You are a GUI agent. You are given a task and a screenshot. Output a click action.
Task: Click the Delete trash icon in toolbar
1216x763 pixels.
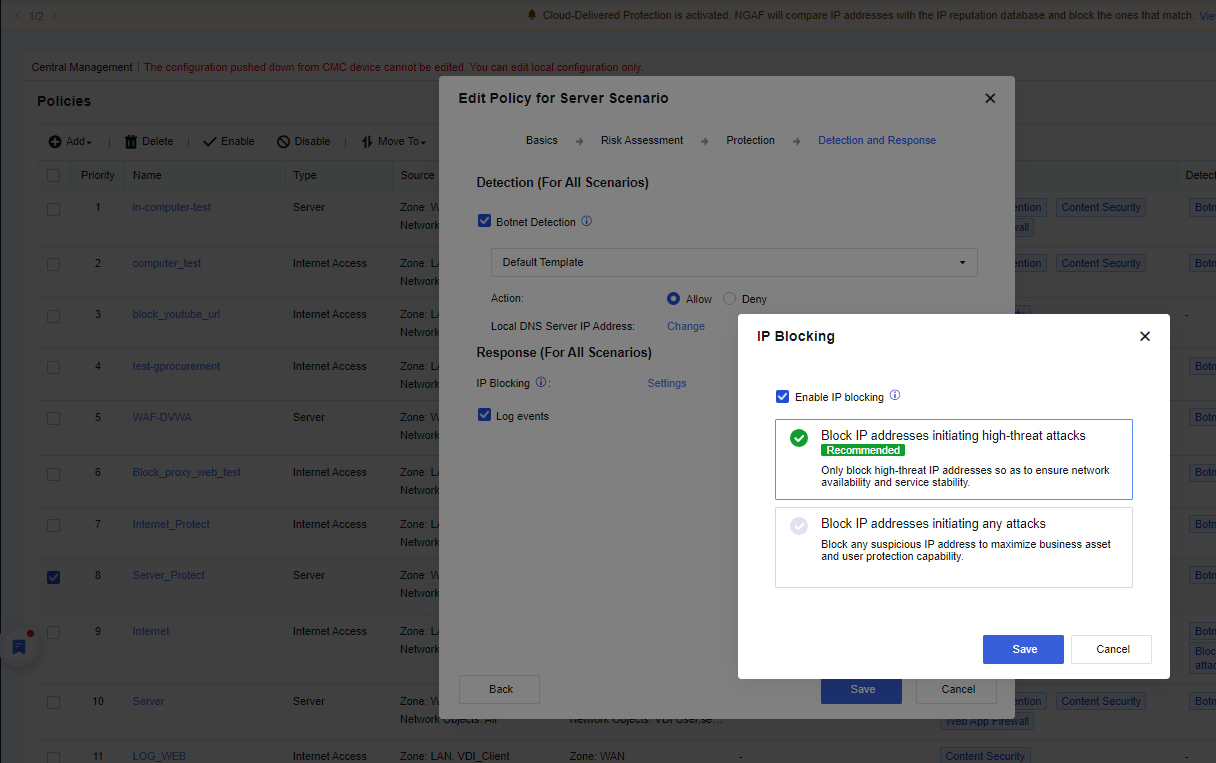[130, 141]
